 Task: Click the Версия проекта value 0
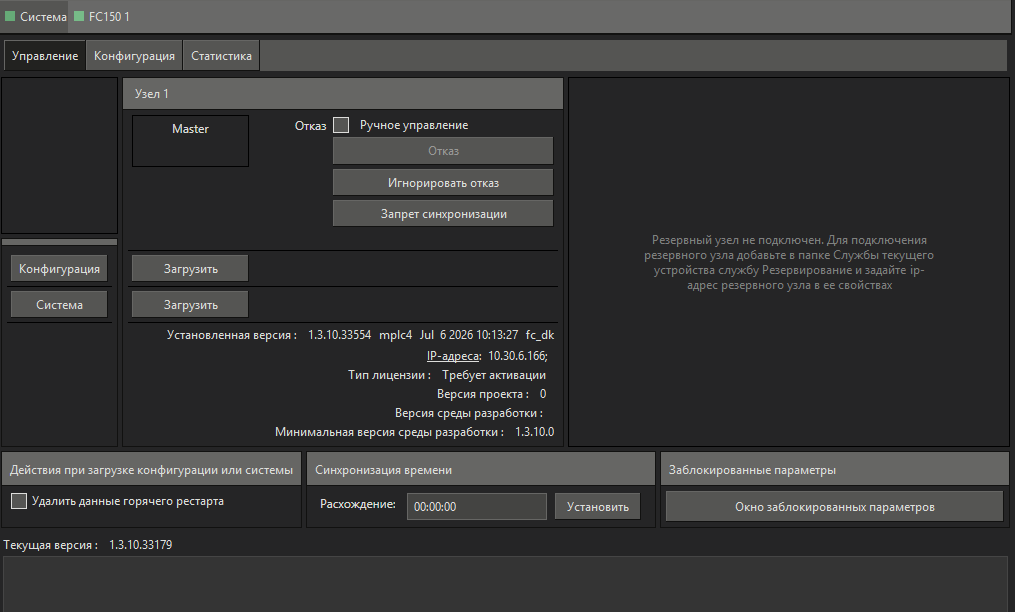click(x=543, y=394)
